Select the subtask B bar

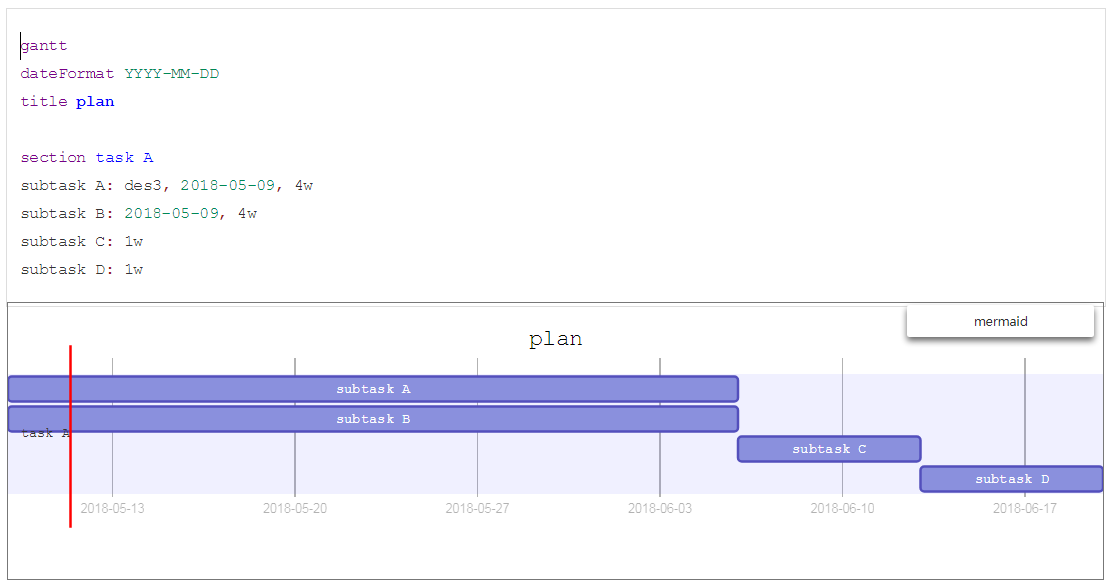tap(373, 419)
